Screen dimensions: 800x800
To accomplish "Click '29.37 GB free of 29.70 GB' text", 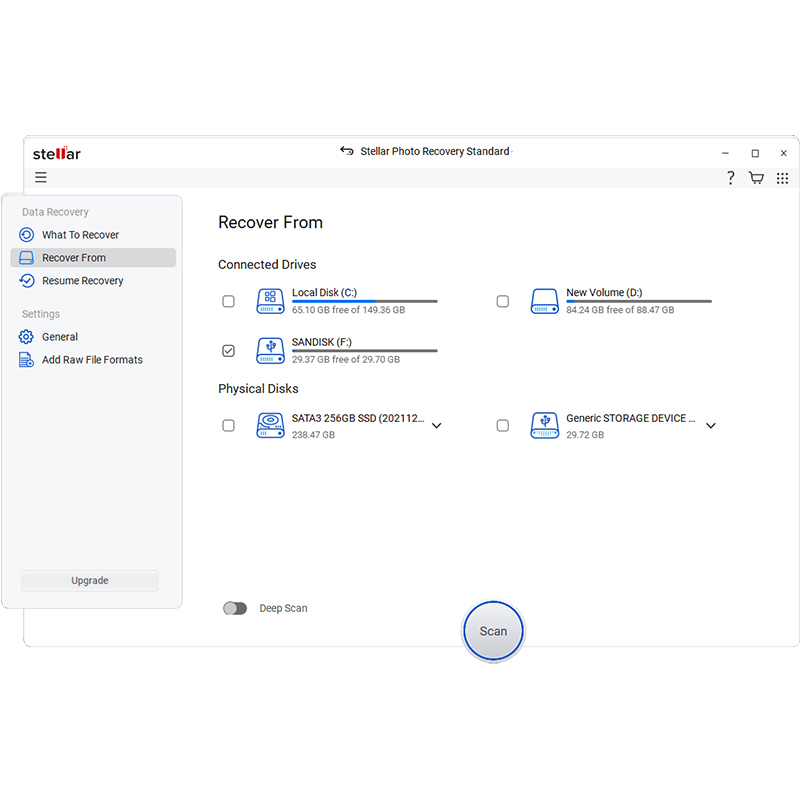I will [346, 359].
